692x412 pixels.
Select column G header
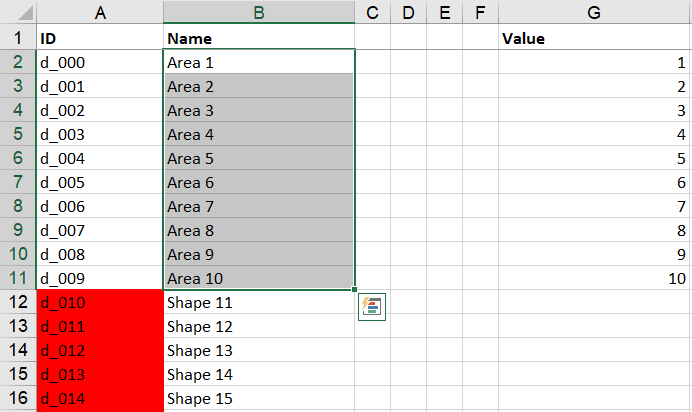594,12
